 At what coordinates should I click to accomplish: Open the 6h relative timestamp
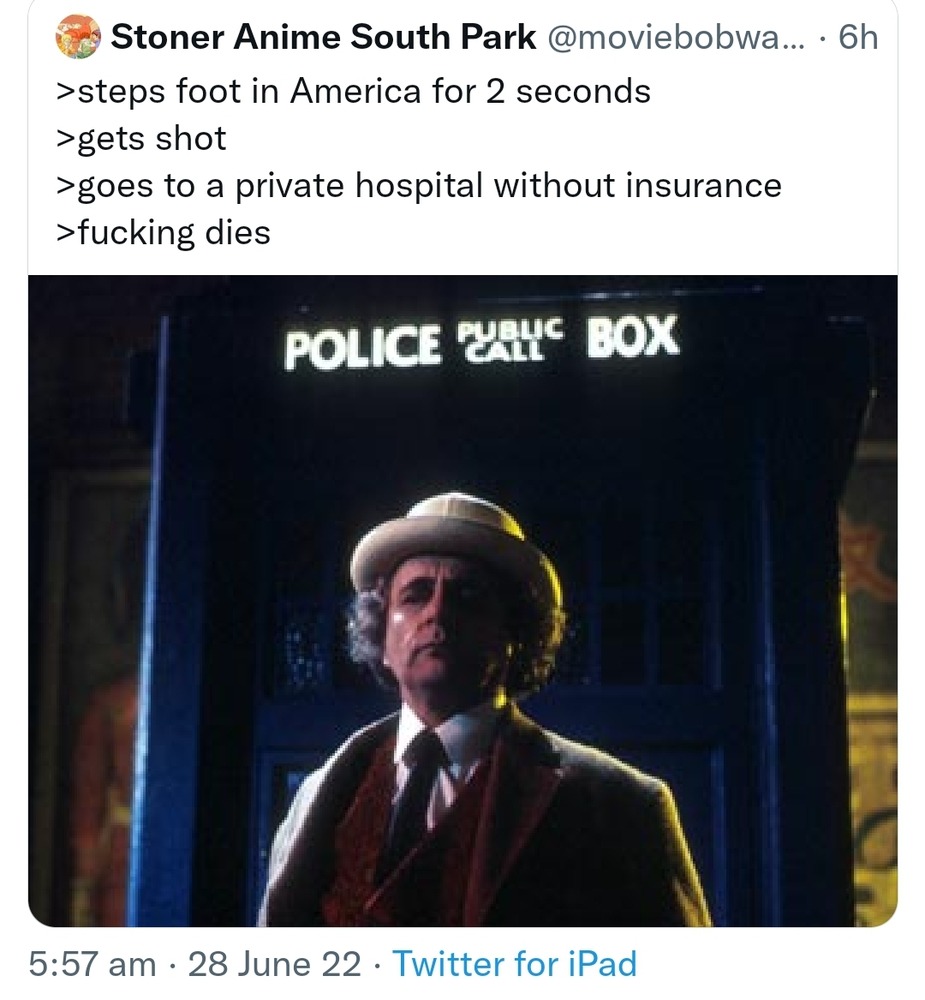pos(858,38)
